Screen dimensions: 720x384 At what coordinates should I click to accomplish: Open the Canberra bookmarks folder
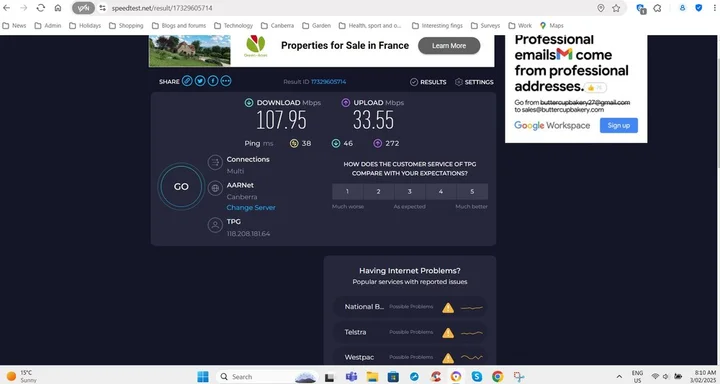pos(277,26)
